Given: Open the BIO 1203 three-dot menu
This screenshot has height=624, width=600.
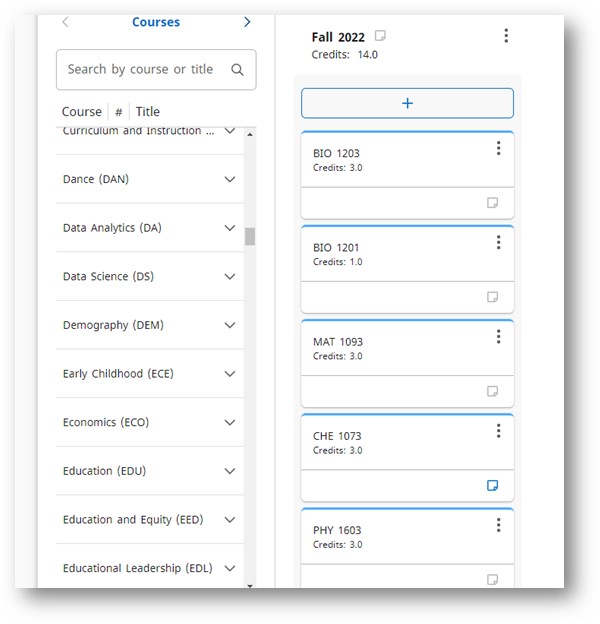Looking at the screenshot, I should [498, 148].
